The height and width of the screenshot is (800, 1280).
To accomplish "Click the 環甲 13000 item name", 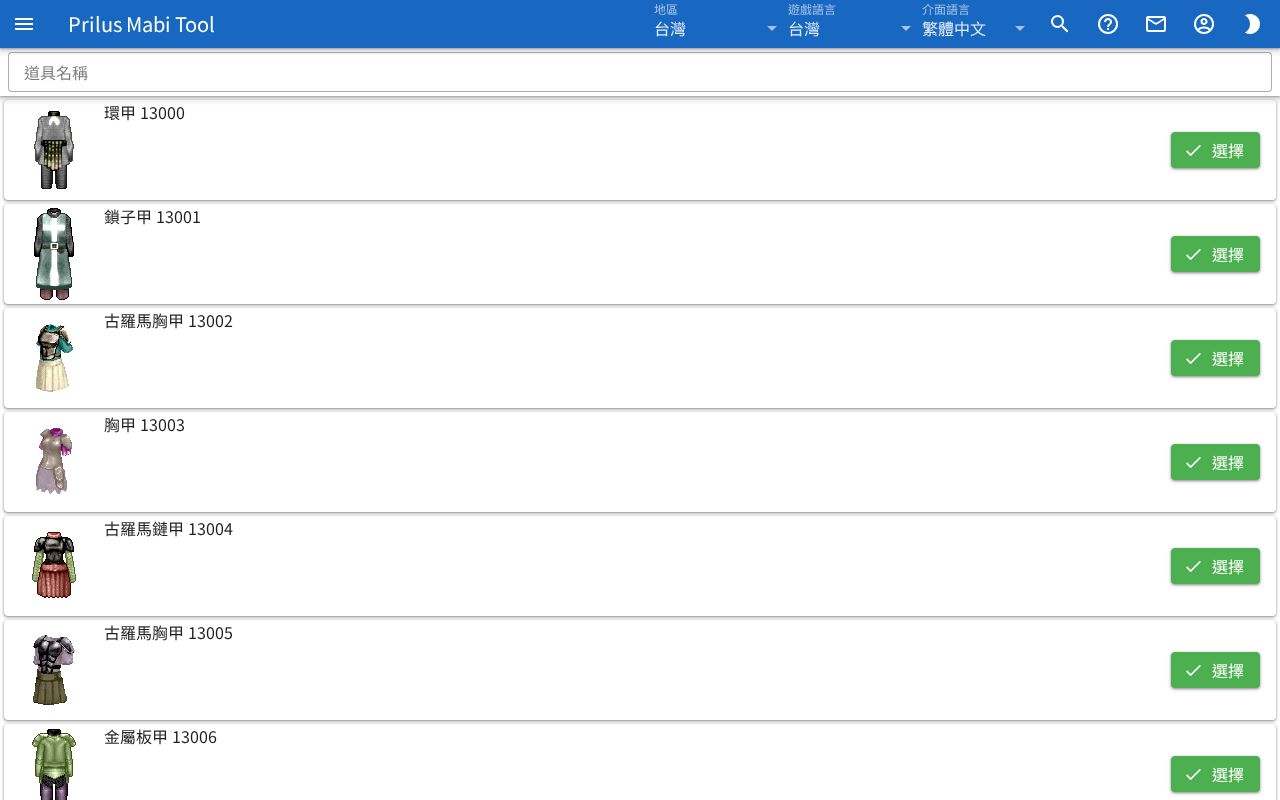I will pos(145,113).
